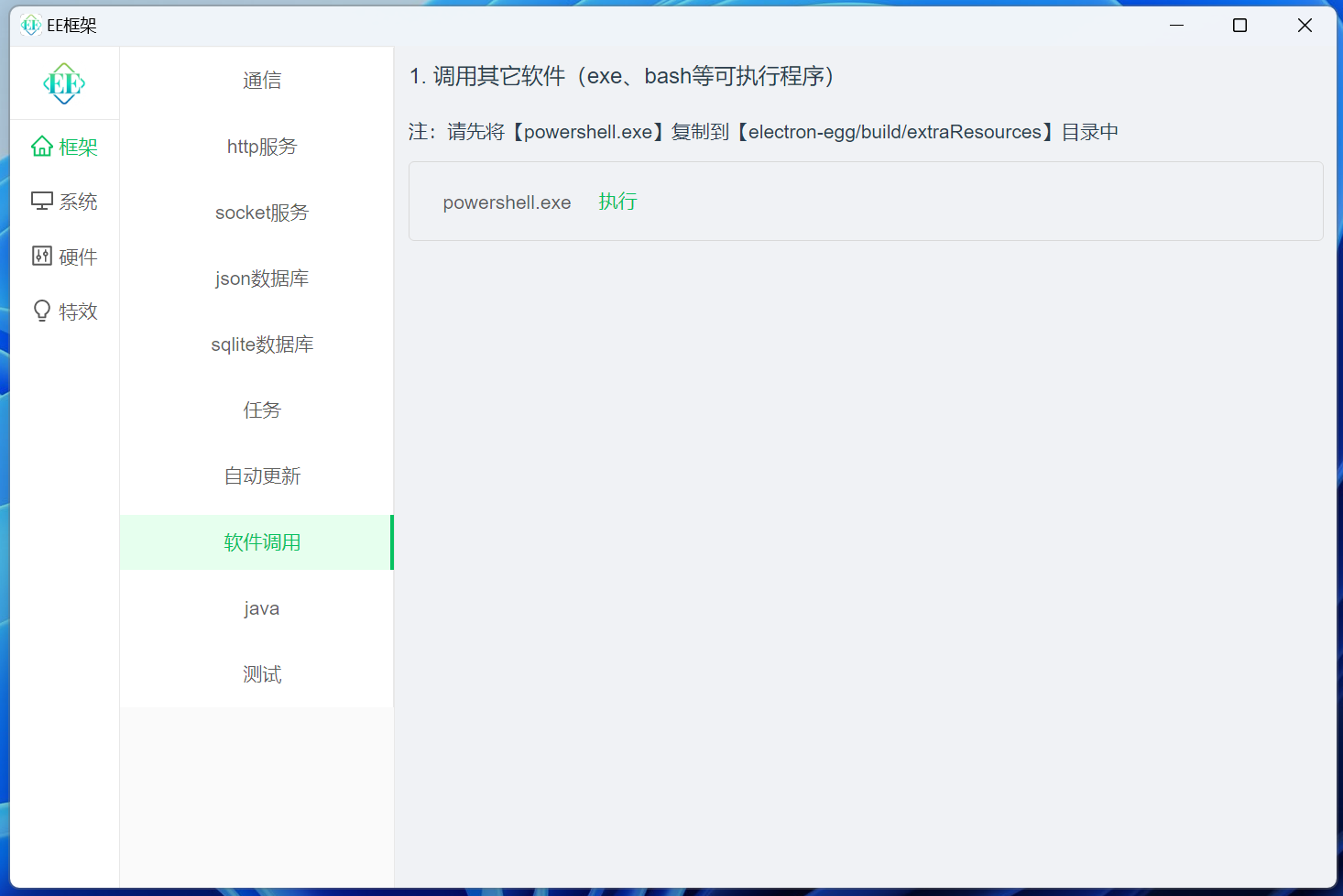Select the home icon beside 框架
The width and height of the screenshot is (1343, 896).
[x=42, y=147]
